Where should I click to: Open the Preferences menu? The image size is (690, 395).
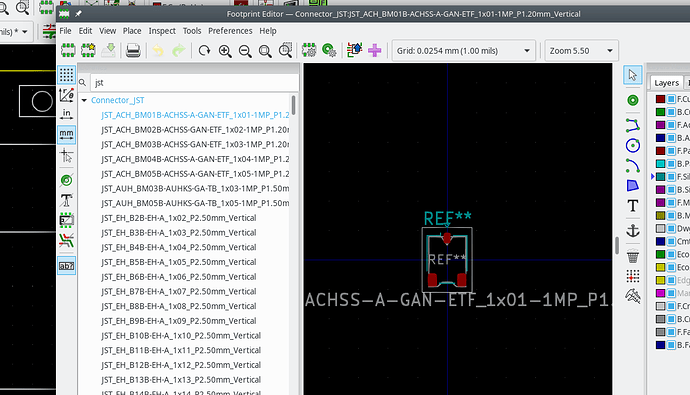pyautogui.click(x=230, y=31)
